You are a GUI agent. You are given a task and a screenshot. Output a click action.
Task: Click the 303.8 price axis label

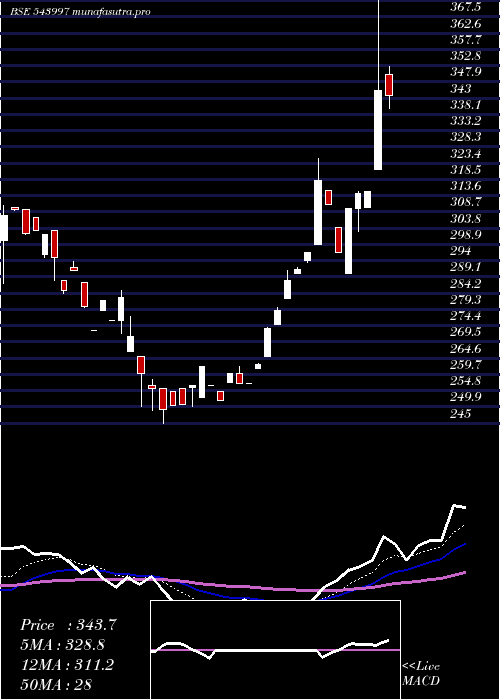[x=466, y=219]
